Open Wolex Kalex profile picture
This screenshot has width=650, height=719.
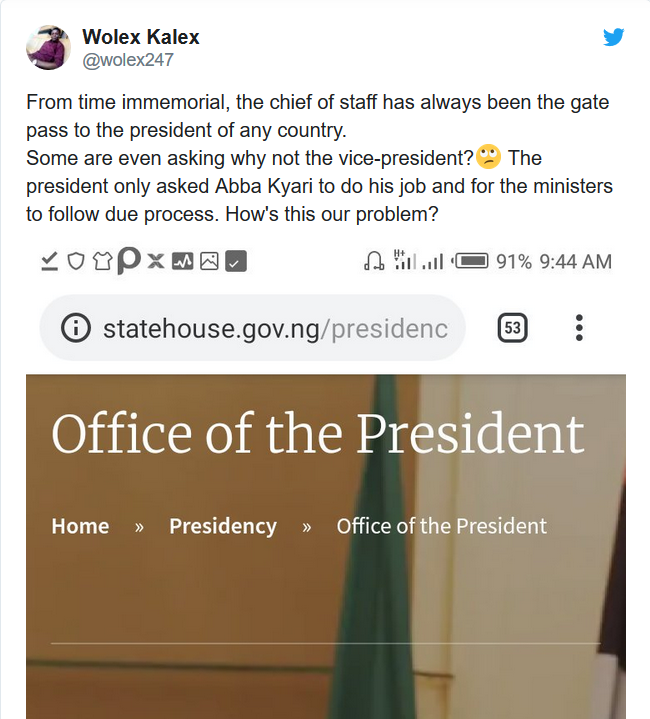[x=48, y=47]
